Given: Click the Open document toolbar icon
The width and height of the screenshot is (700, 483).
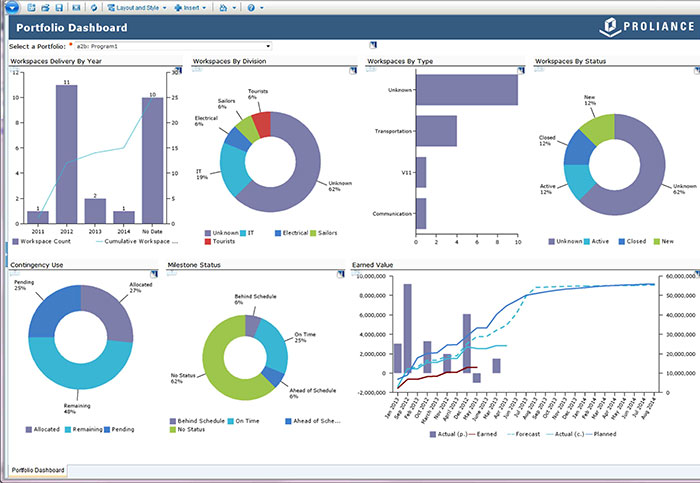Looking at the screenshot, I should point(45,8).
